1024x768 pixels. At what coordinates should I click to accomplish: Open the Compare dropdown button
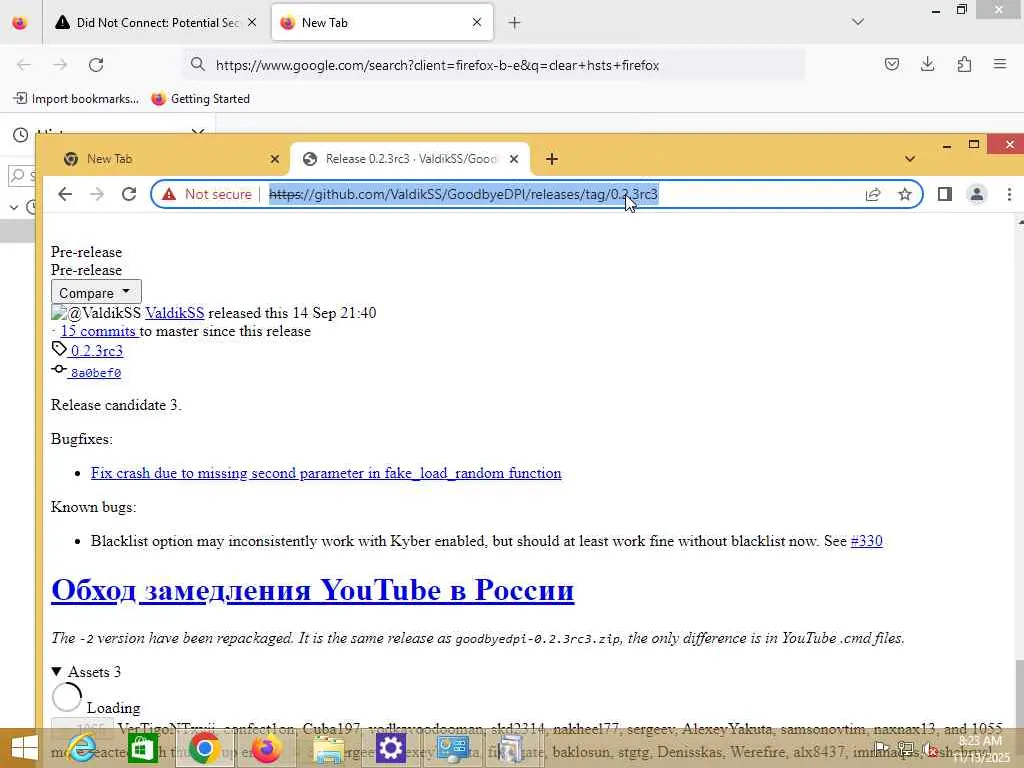(x=96, y=293)
